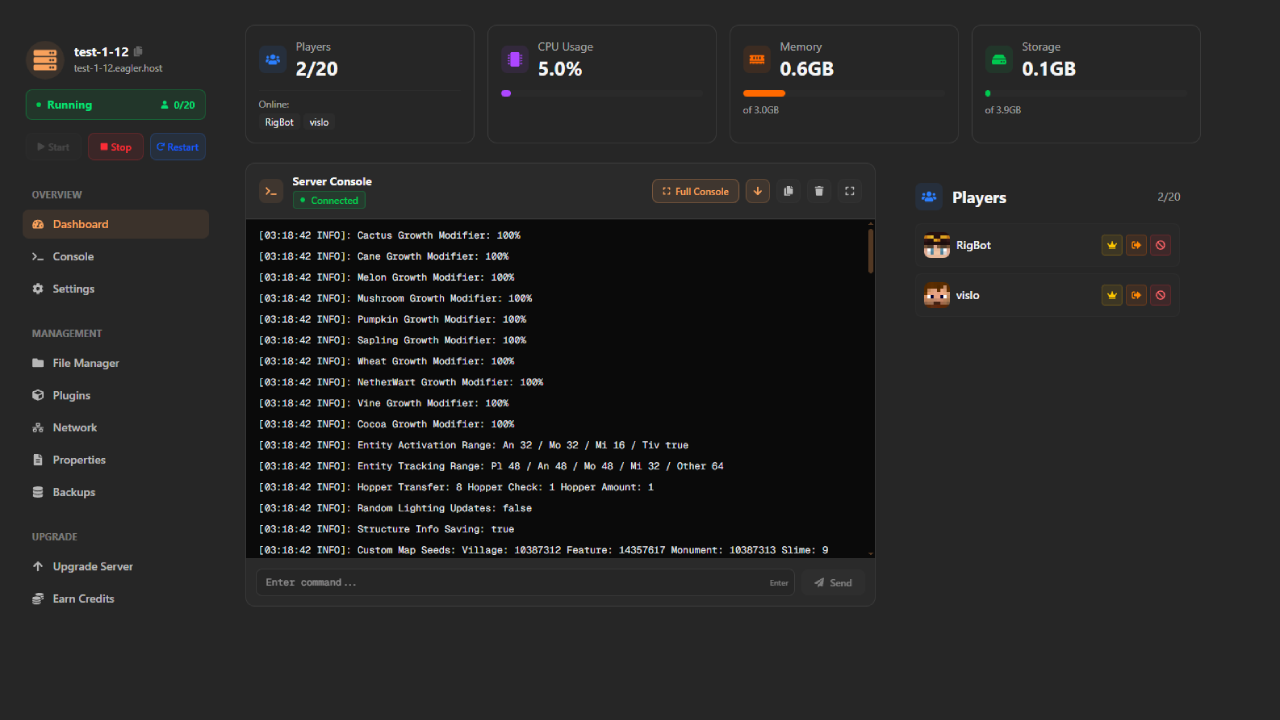Copy the console output

[x=788, y=190]
